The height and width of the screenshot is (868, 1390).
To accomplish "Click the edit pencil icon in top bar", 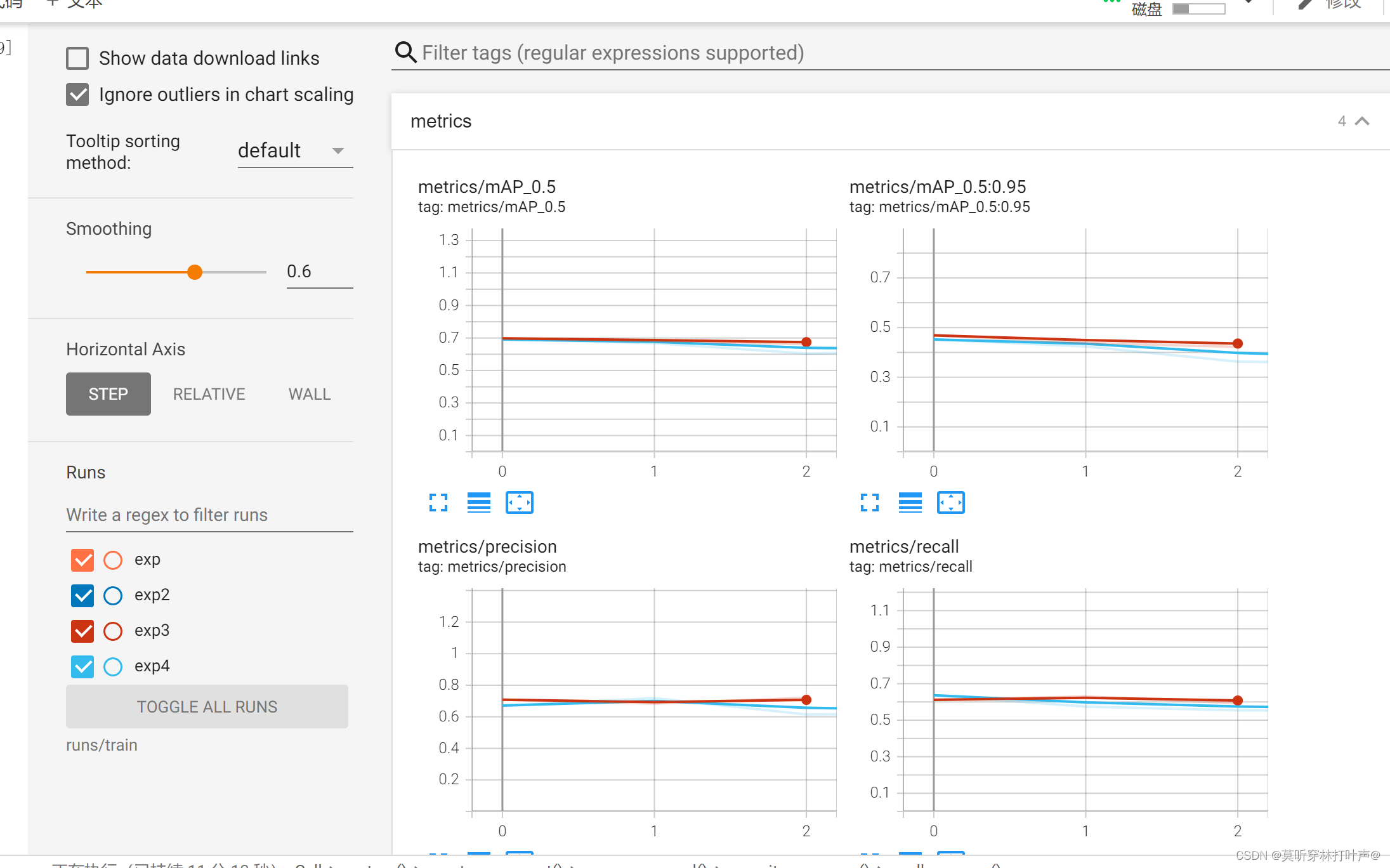I will 1304,5.
